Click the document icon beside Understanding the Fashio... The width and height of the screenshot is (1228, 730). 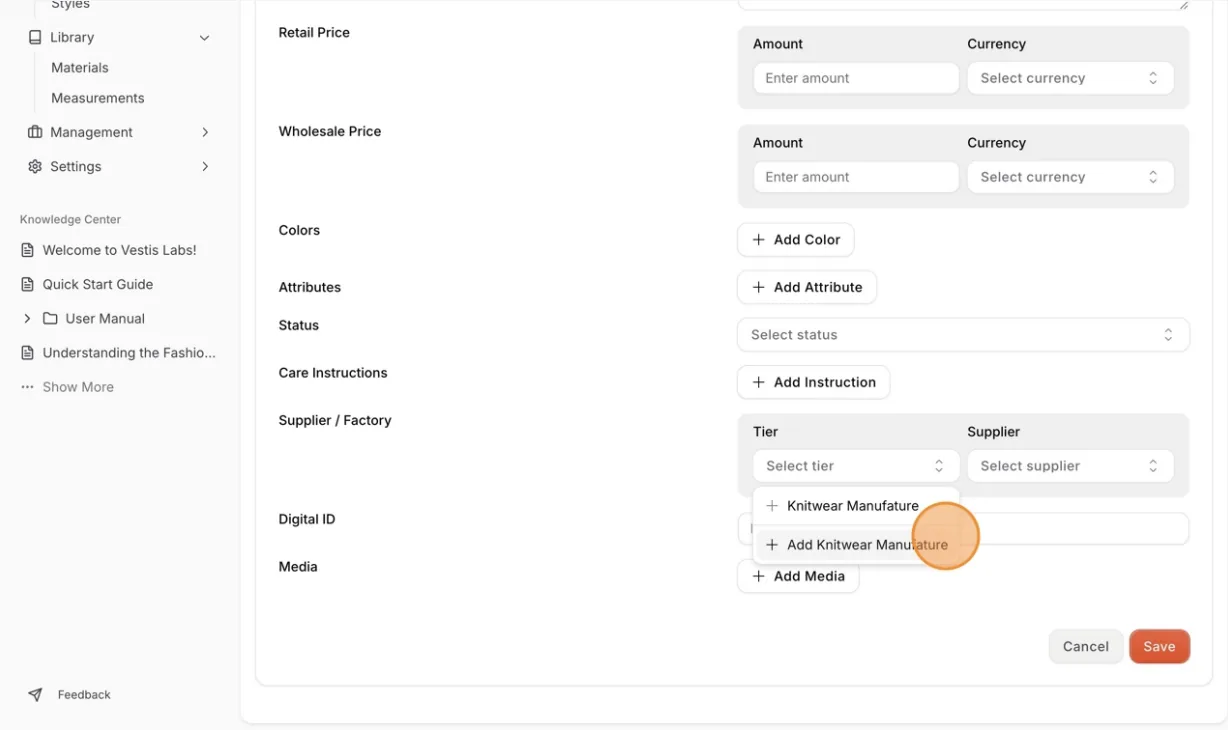tap(28, 353)
